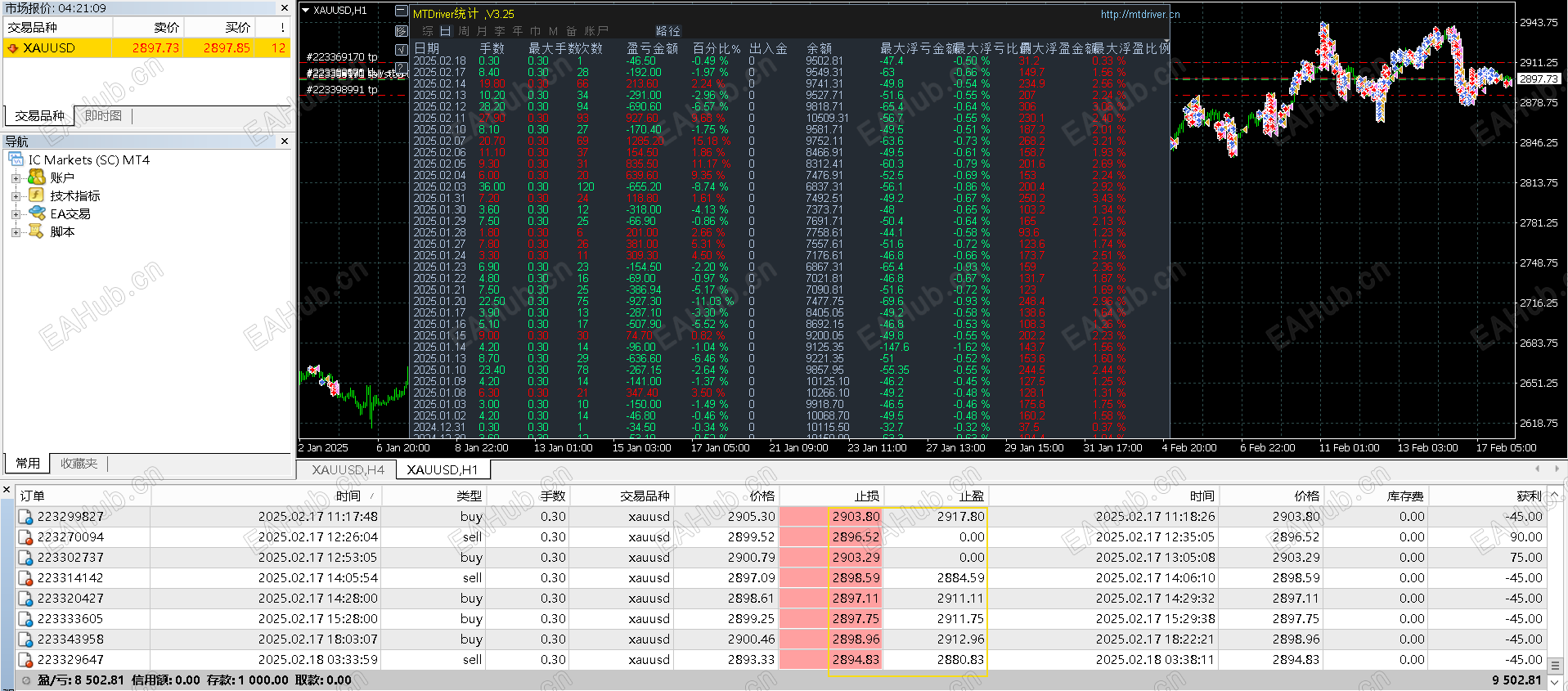Click the 脚本 scripts icon

(x=36, y=231)
